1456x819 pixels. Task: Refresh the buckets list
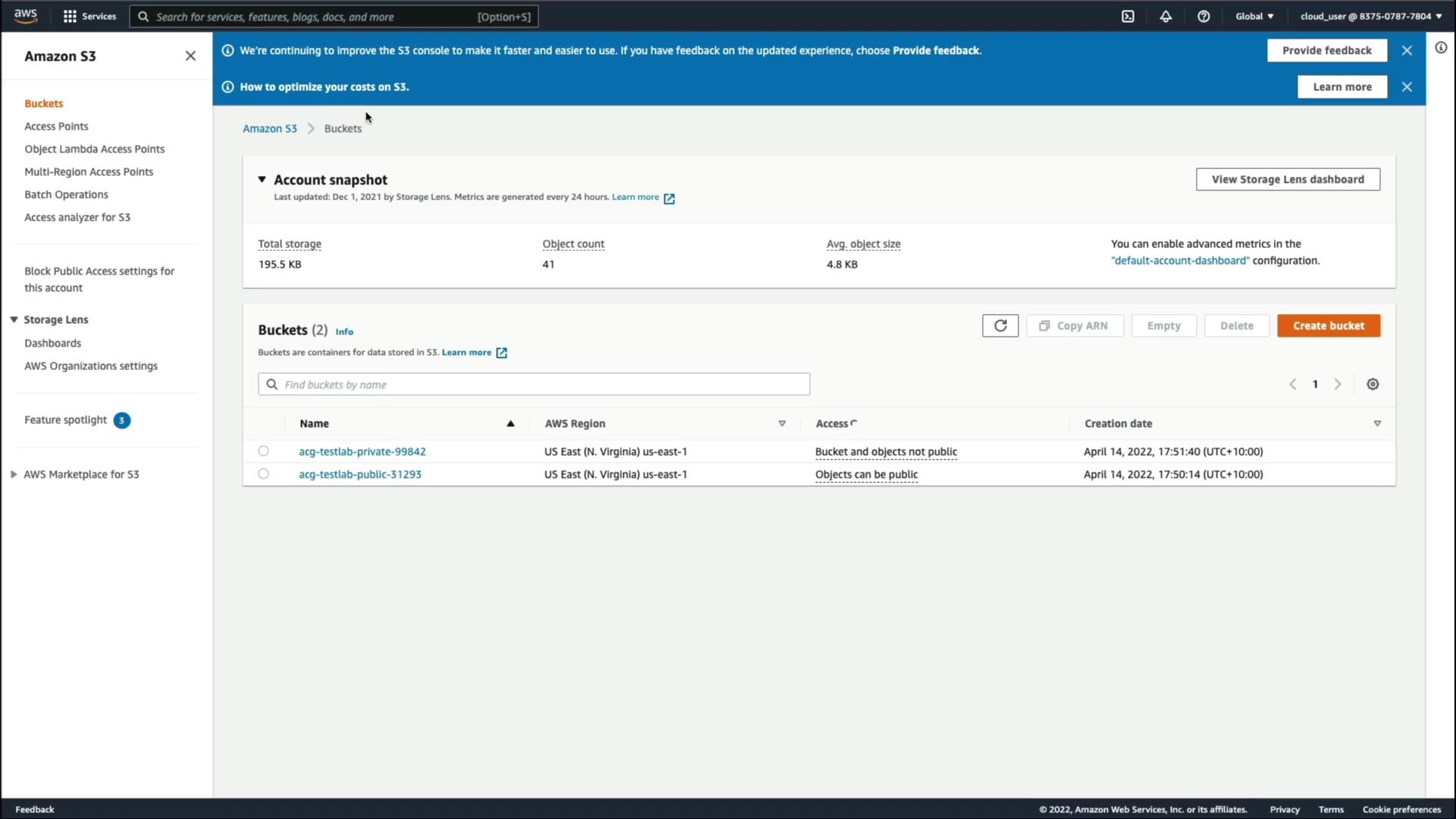(999, 325)
